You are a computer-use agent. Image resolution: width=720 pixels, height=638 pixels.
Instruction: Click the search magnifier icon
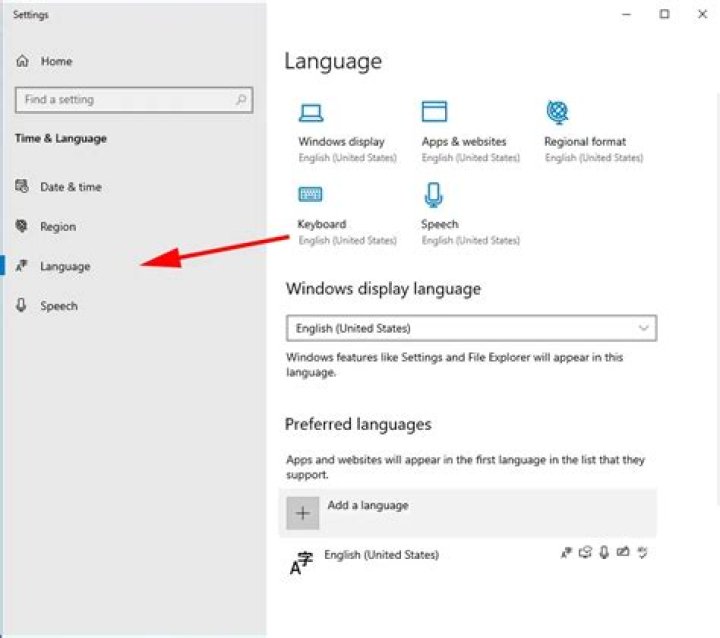pos(241,99)
